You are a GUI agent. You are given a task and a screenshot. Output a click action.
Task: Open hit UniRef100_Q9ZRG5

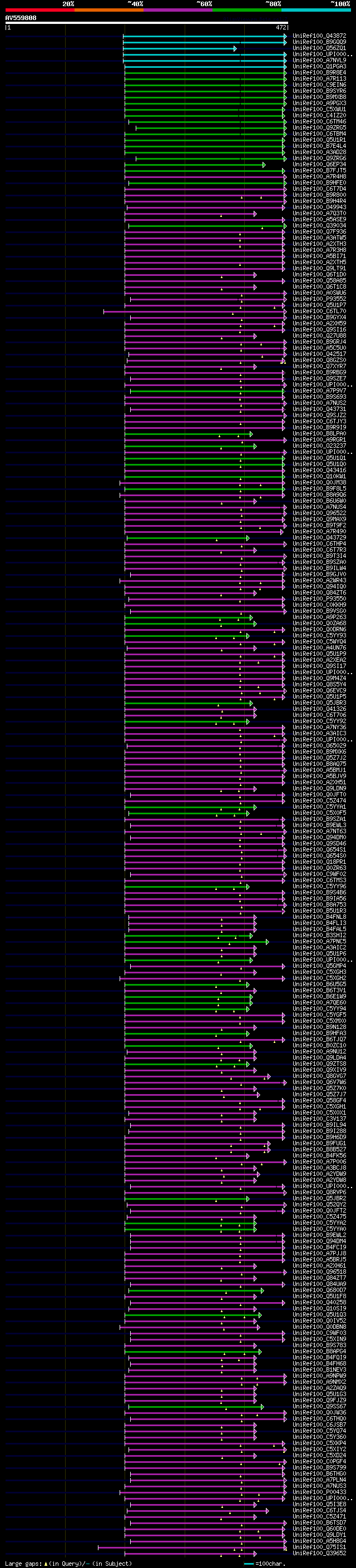(319, 128)
